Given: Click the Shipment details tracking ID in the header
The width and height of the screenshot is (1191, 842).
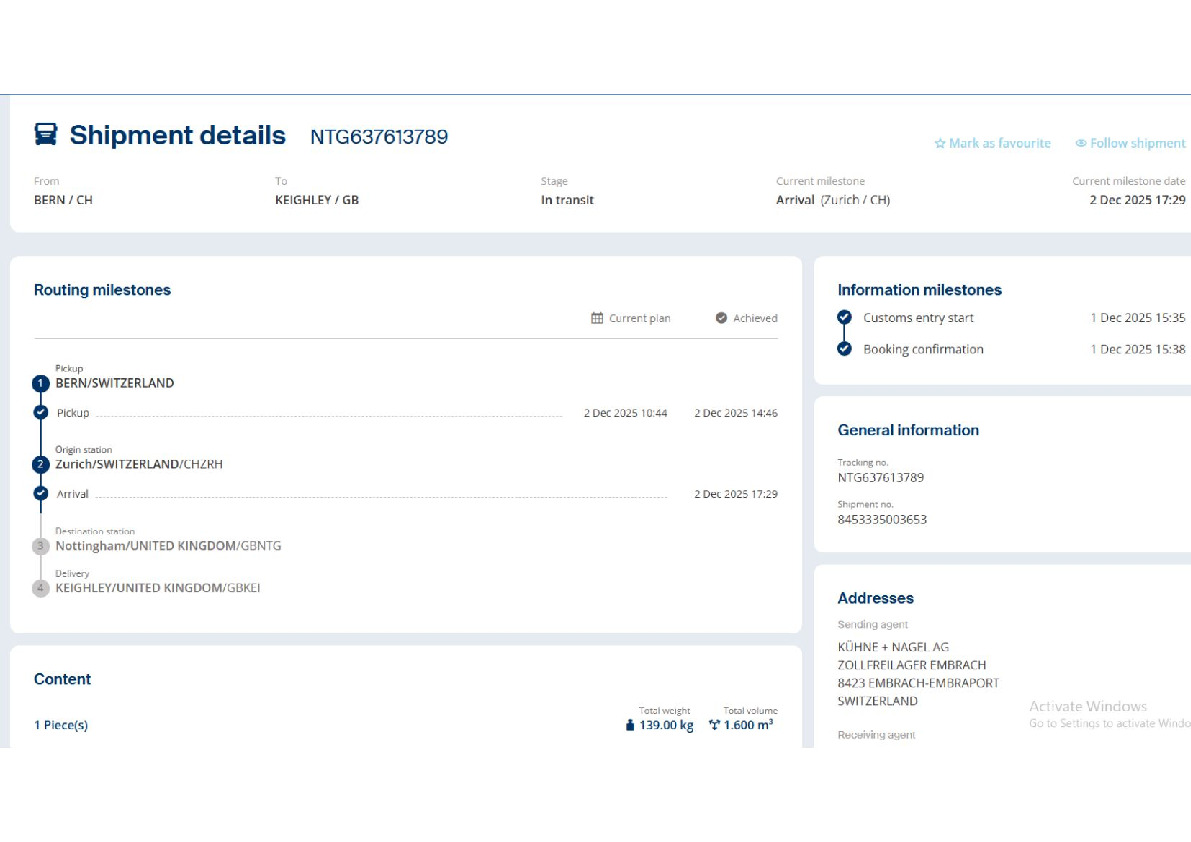Looking at the screenshot, I should (378, 137).
